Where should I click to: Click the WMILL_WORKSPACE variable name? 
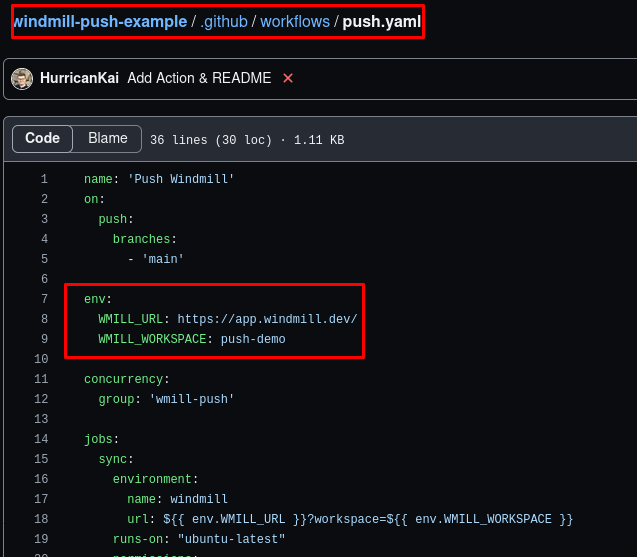pos(152,339)
